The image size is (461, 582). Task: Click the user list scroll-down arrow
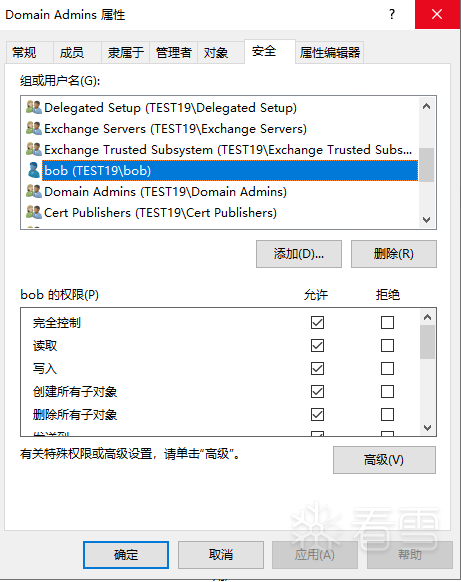(426, 220)
